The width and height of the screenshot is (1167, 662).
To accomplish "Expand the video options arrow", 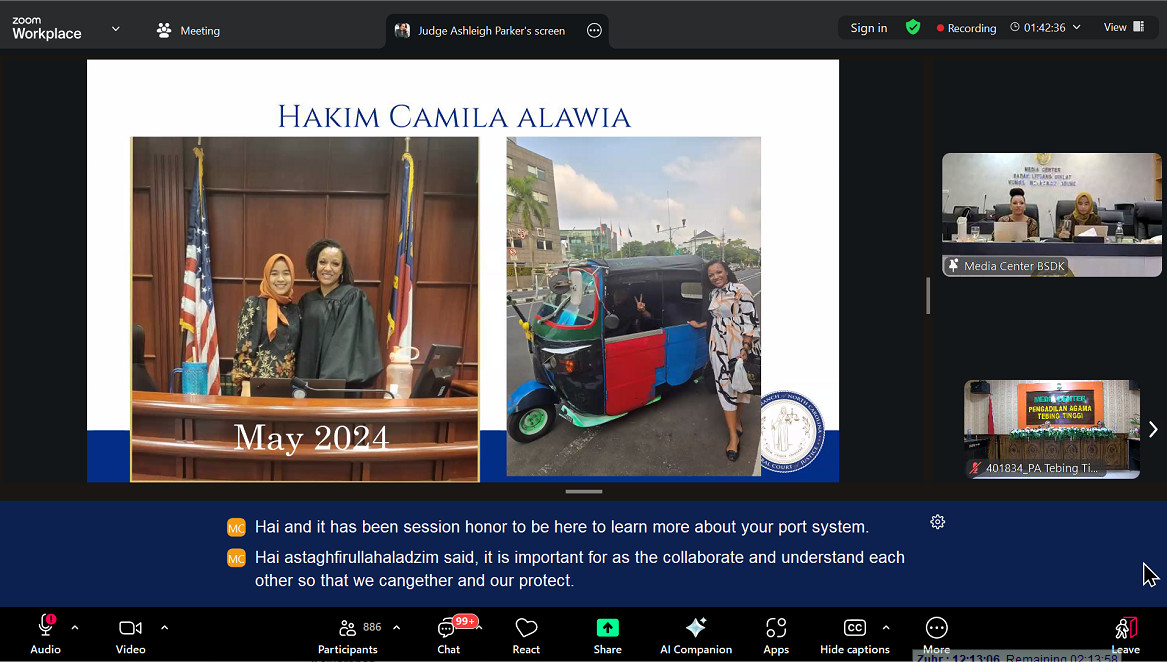I will pyautogui.click(x=164, y=628).
